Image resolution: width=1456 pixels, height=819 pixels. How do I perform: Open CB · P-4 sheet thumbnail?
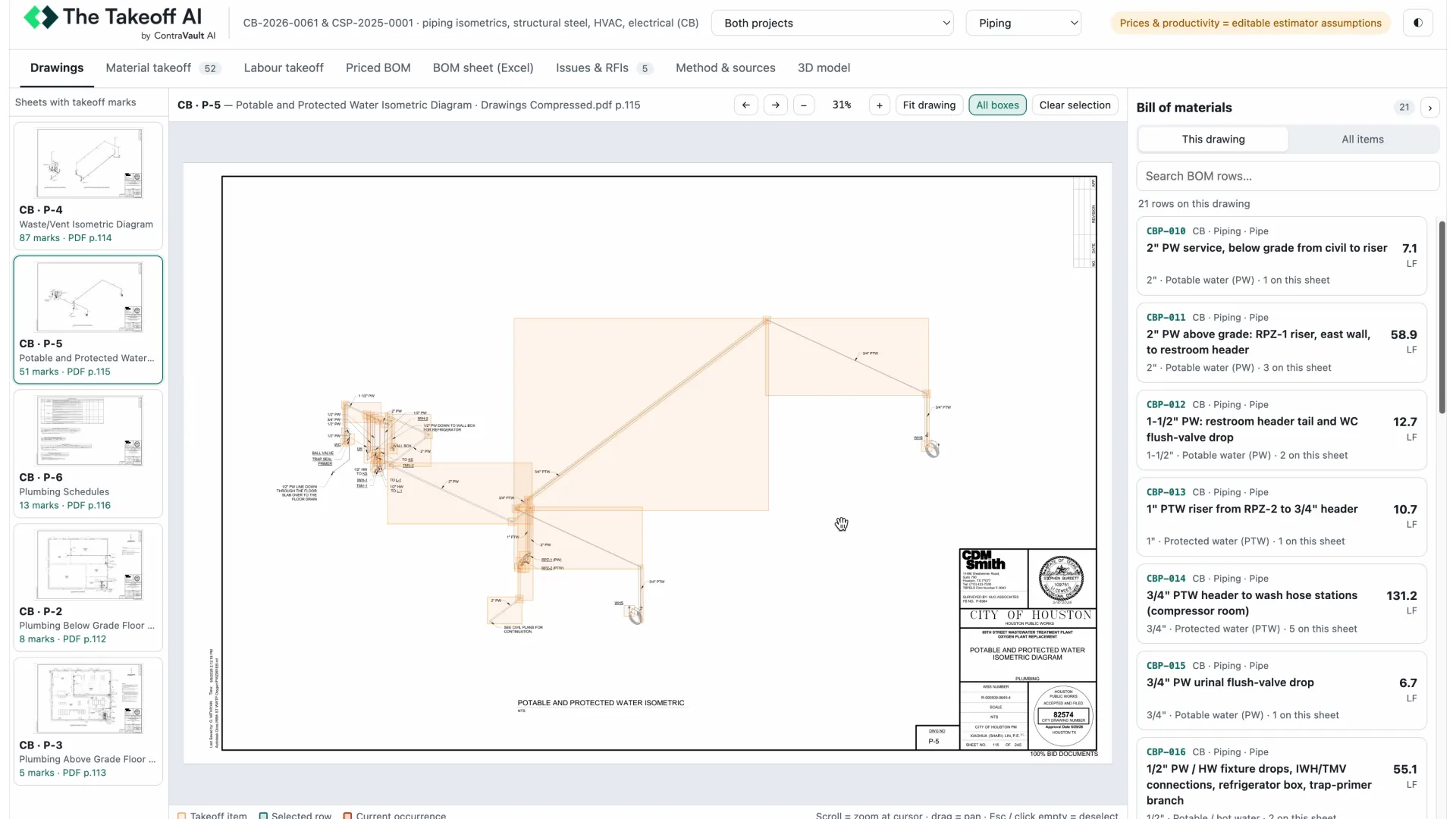coord(88,186)
